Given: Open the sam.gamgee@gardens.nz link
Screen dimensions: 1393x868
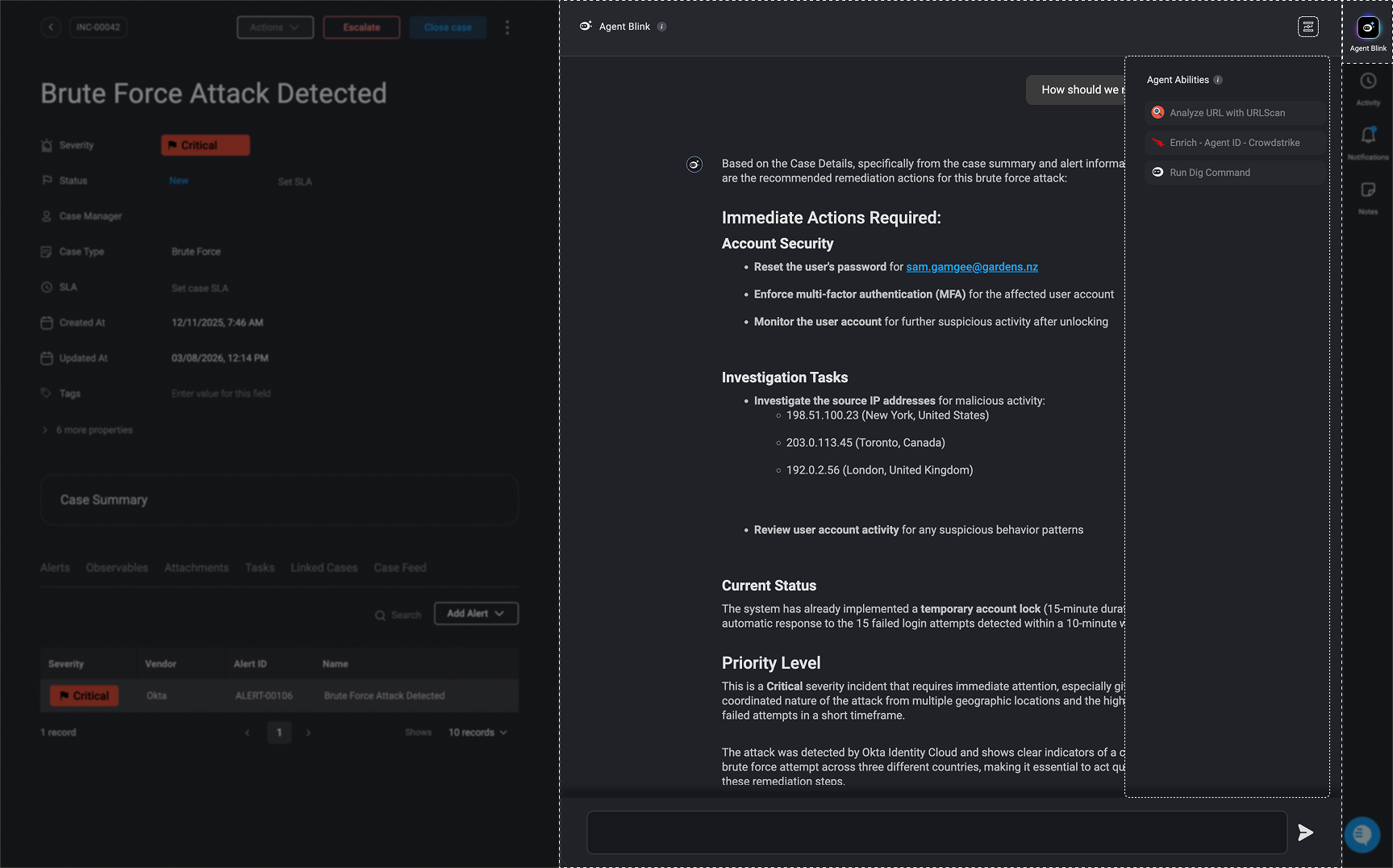Looking at the screenshot, I should tap(972, 267).
